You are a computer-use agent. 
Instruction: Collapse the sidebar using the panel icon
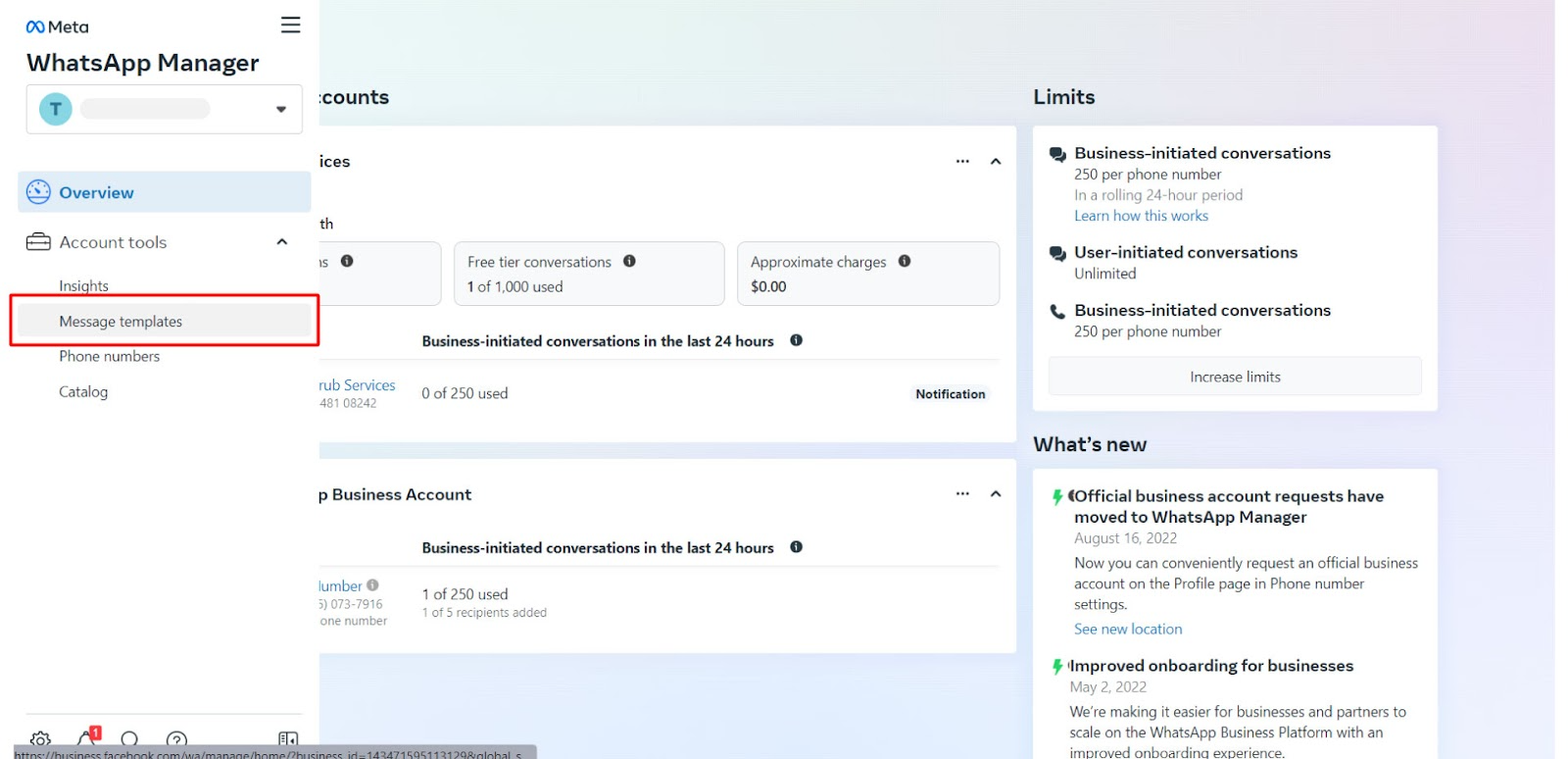click(288, 739)
